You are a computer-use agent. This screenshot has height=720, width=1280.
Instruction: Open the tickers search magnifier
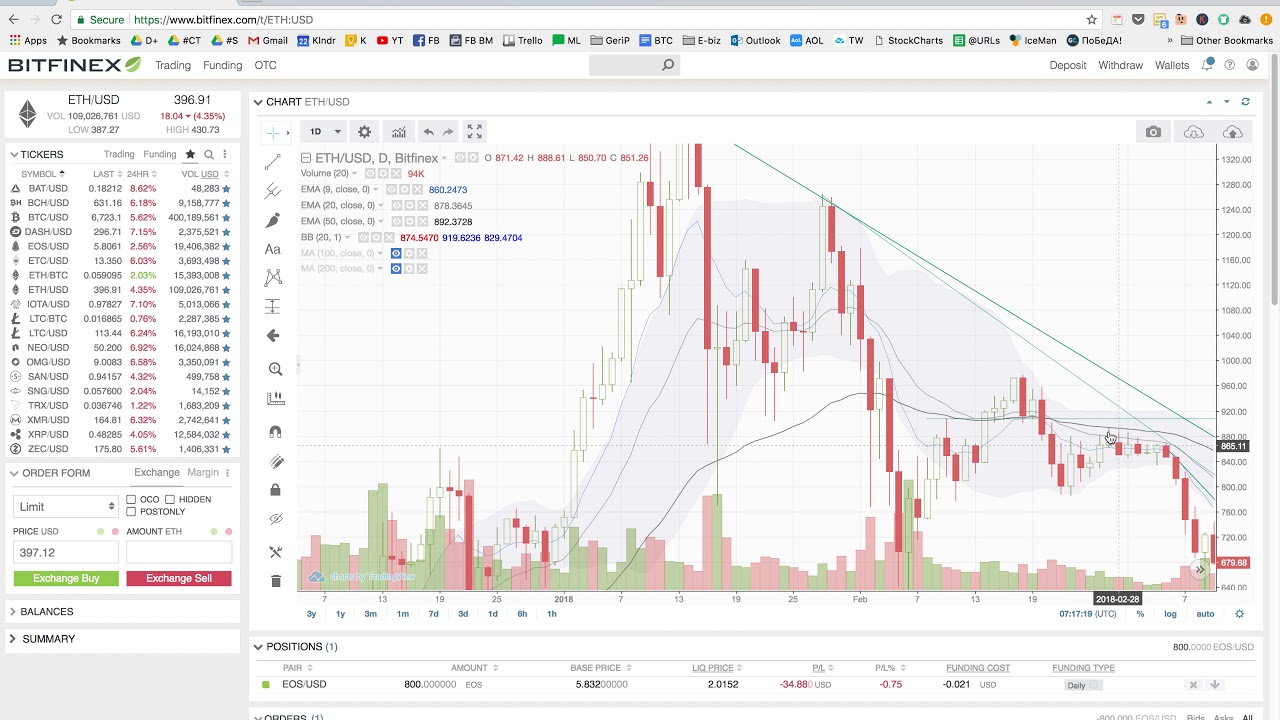pyautogui.click(x=209, y=154)
